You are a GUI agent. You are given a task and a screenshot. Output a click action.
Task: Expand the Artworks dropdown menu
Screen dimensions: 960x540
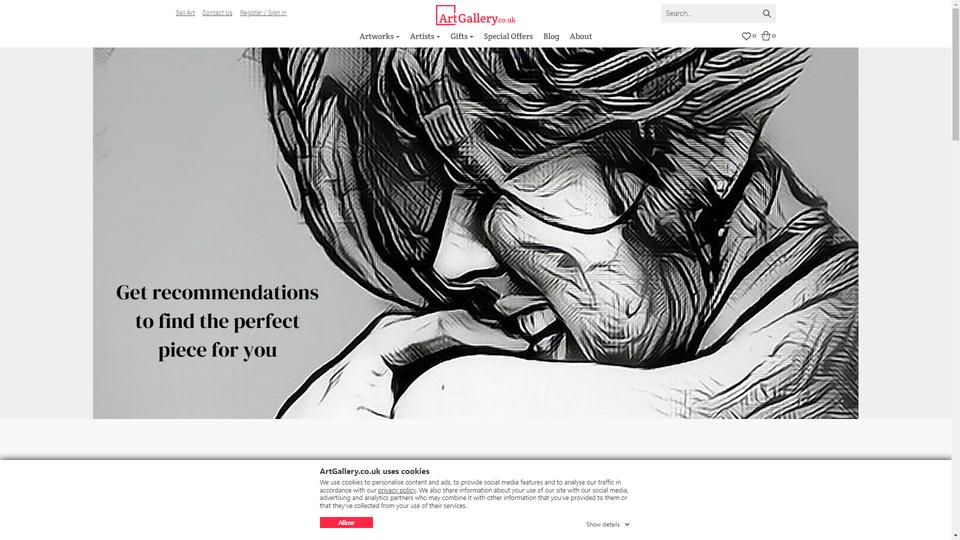coord(379,37)
